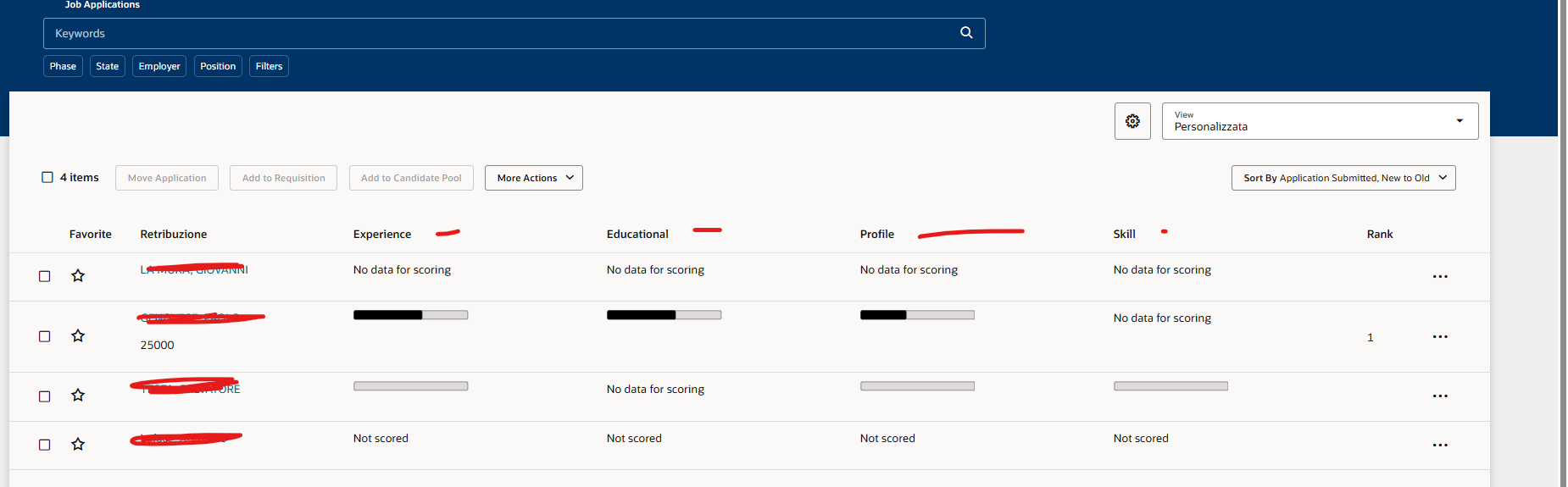
Task: Select the checkbox of the 25000 row
Action: click(x=45, y=336)
